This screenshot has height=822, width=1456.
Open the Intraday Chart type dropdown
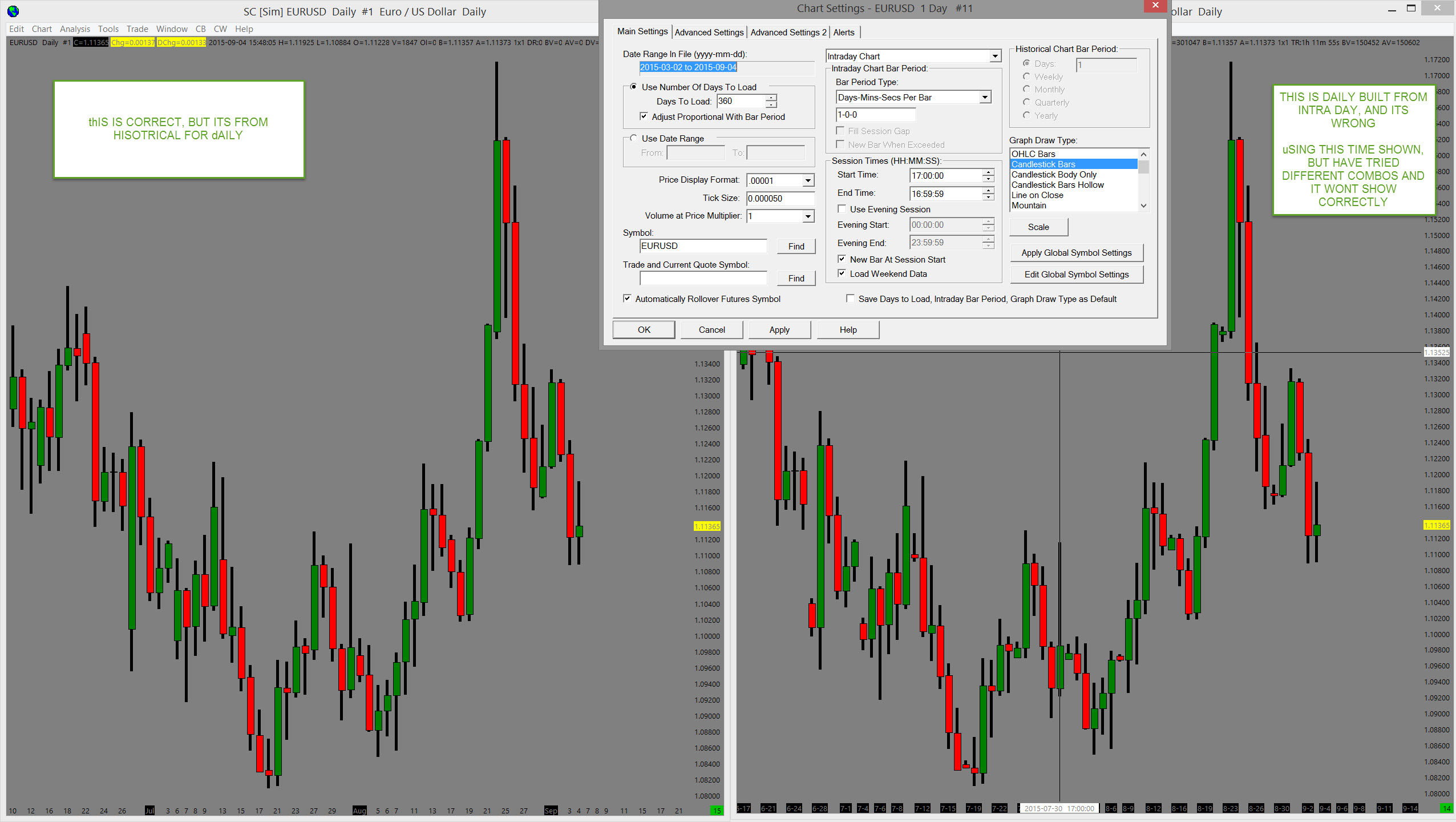point(995,56)
